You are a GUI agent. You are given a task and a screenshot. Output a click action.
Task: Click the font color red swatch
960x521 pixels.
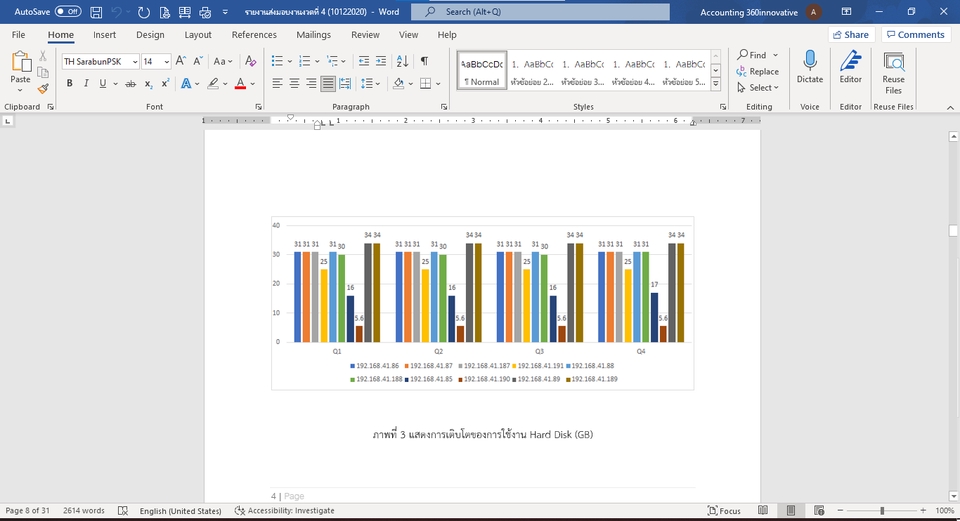point(240,84)
